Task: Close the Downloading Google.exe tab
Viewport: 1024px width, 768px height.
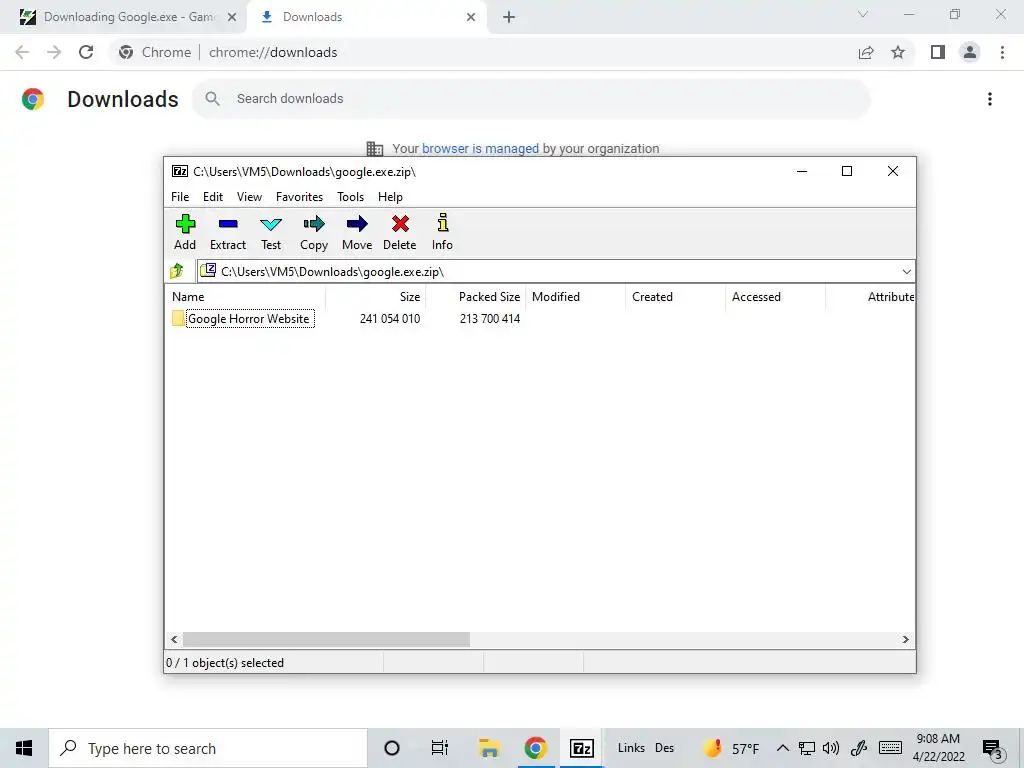Action: (232, 17)
